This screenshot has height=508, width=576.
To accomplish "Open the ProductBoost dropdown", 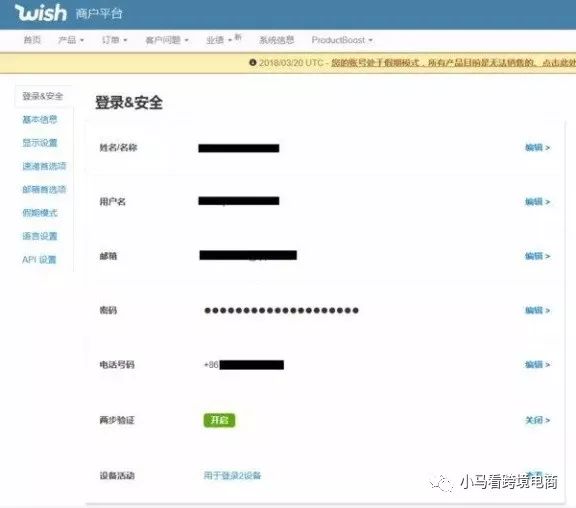I will [342, 40].
